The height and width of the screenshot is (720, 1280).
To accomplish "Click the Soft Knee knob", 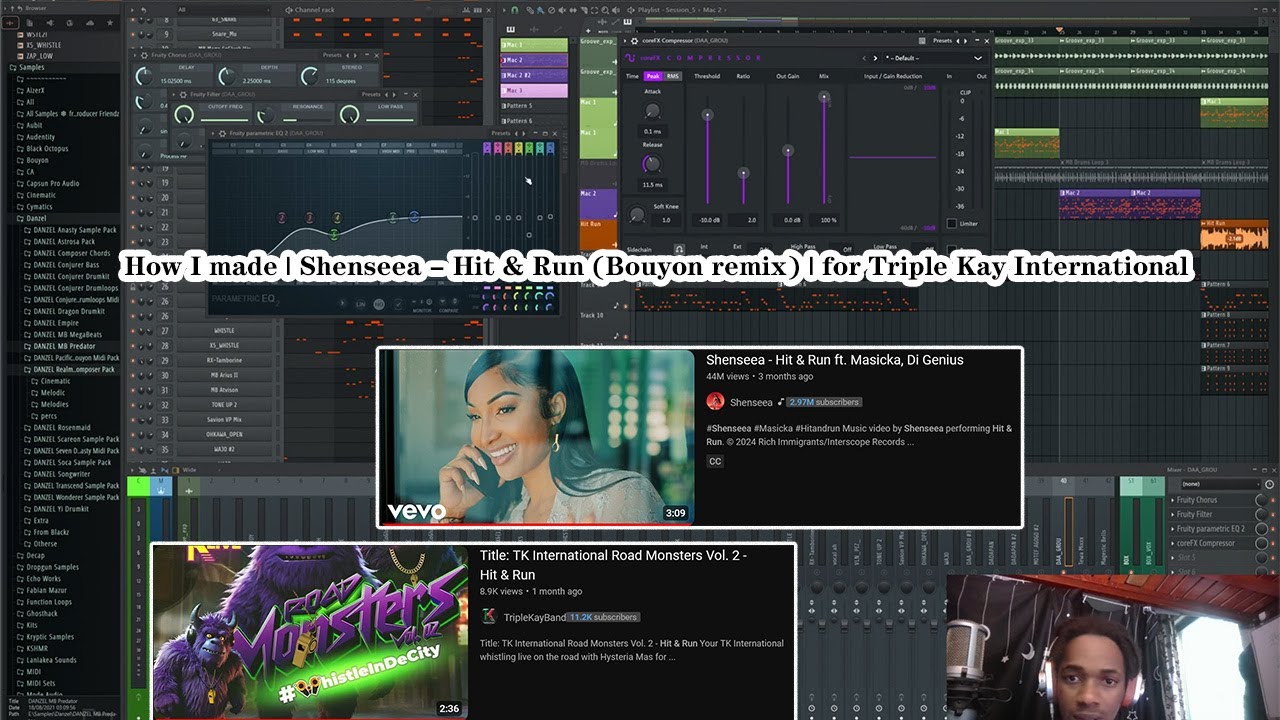I will (637, 215).
